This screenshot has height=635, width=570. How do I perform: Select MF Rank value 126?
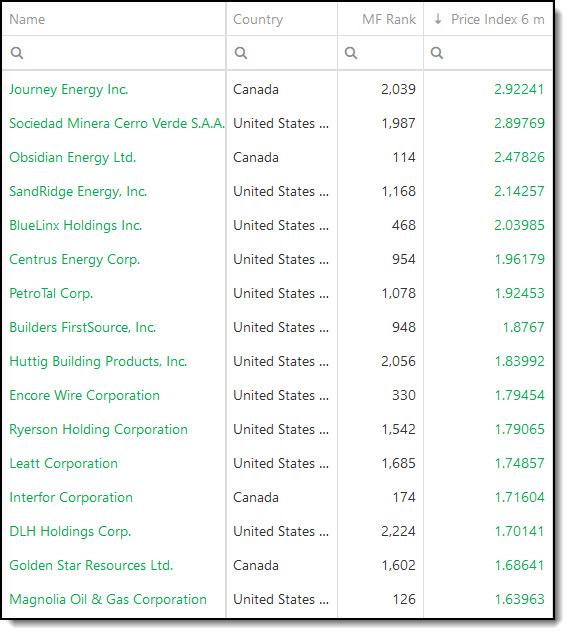coord(404,600)
